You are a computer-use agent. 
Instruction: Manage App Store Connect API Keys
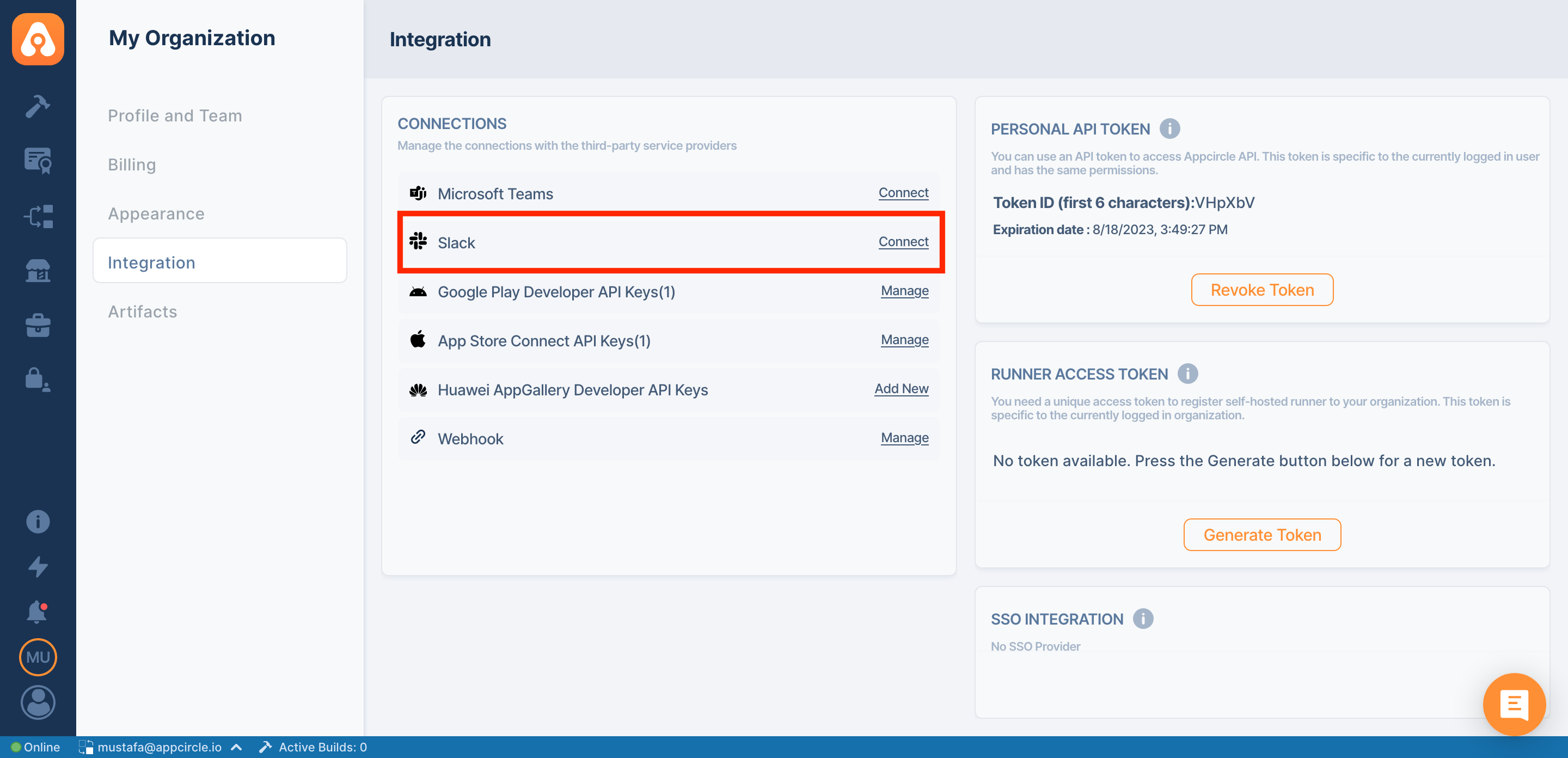[904, 340]
